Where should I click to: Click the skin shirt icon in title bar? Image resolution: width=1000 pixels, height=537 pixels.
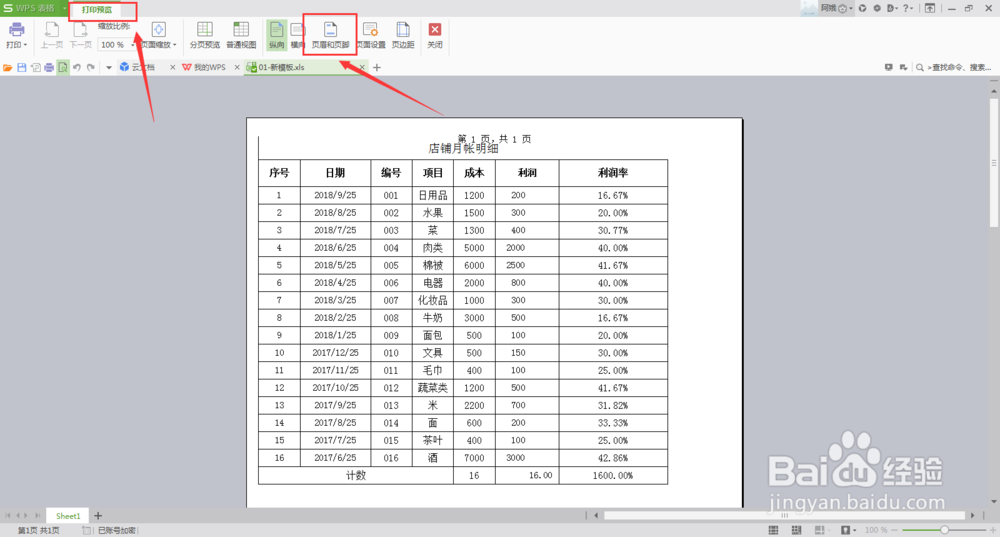coord(862,8)
